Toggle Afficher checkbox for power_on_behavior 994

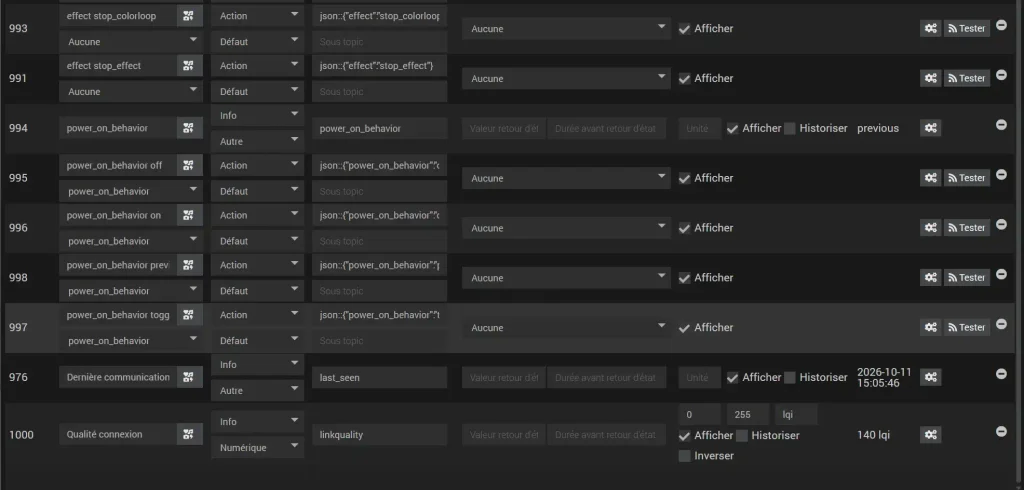tap(733, 129)
